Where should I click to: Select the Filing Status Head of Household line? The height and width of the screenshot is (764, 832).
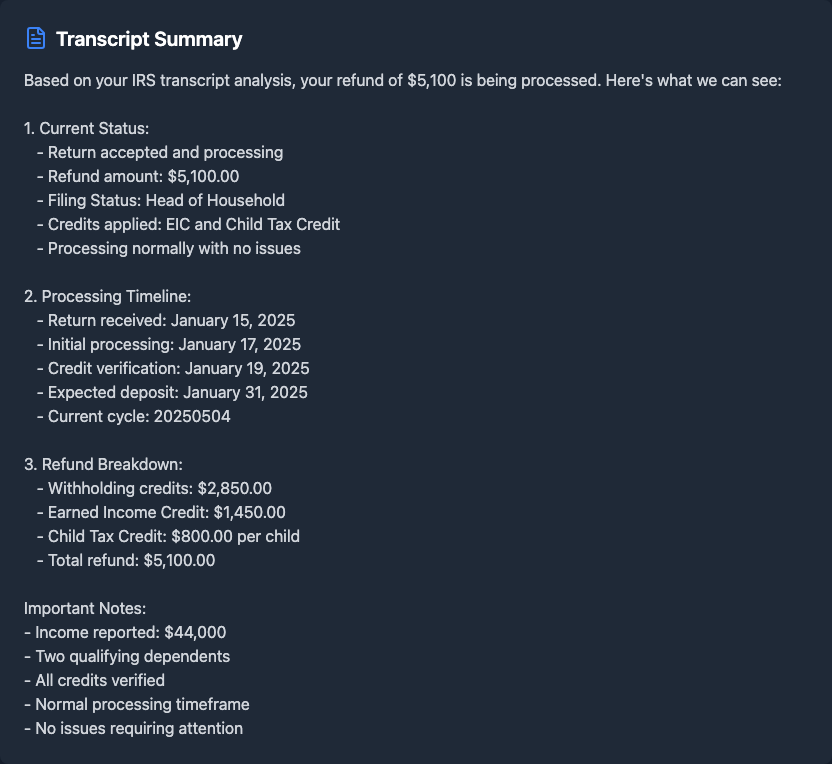[166, 200]
